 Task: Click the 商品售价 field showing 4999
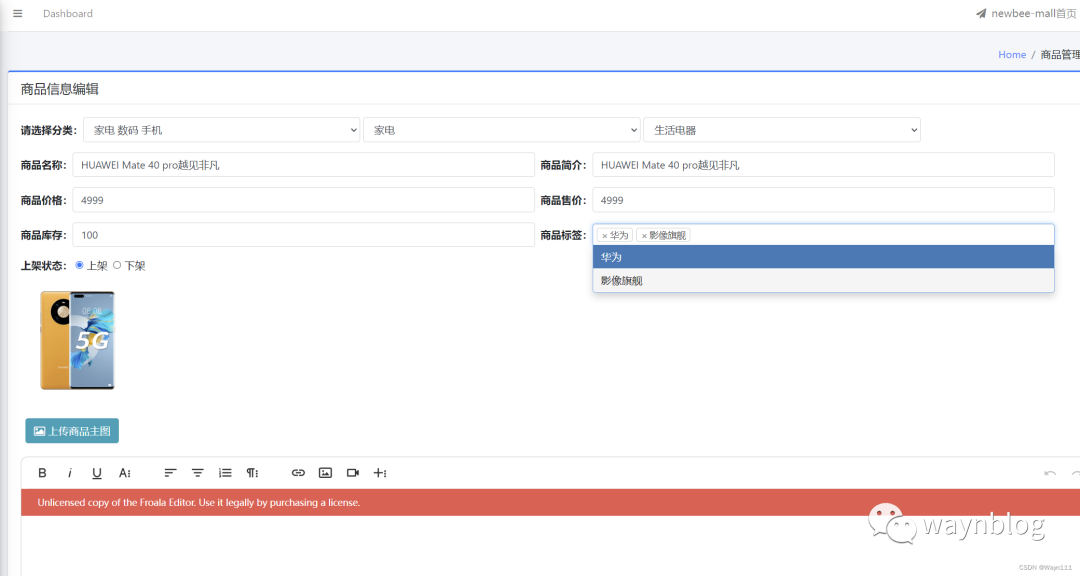pyautogui.click(x=823, y=200)
